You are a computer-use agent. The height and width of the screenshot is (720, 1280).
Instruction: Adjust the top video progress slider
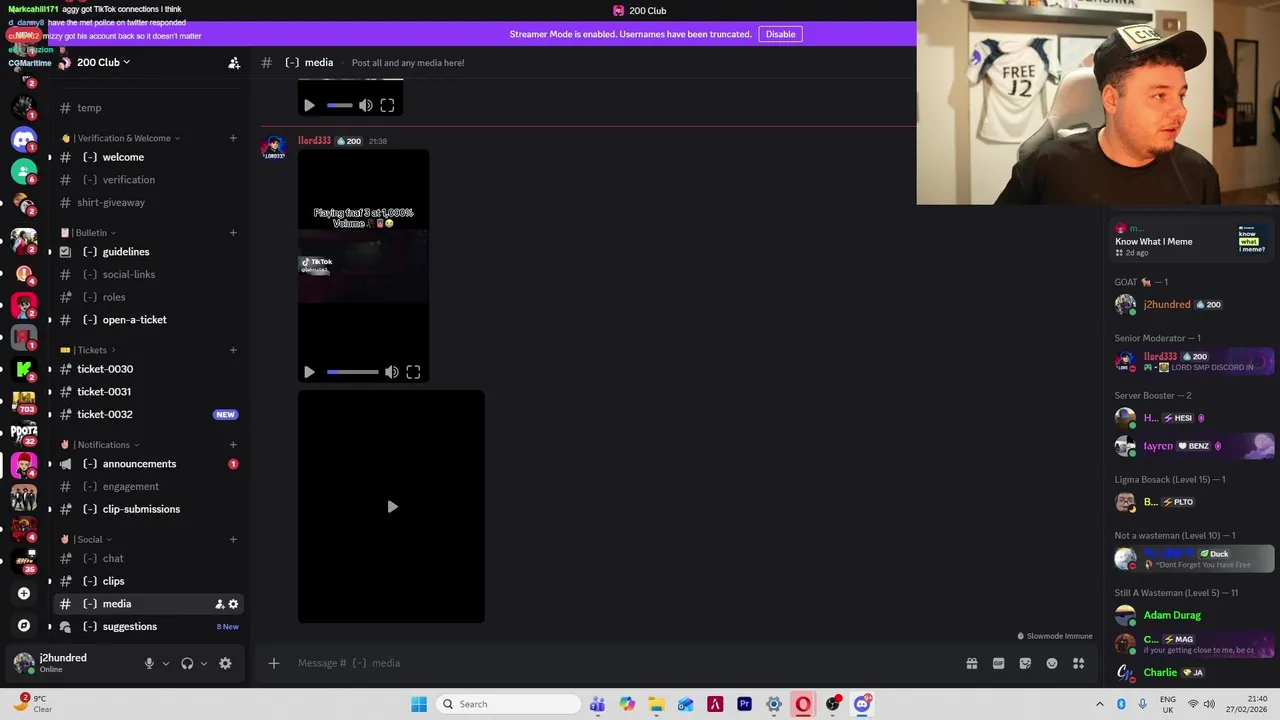[x=339, y=105]
